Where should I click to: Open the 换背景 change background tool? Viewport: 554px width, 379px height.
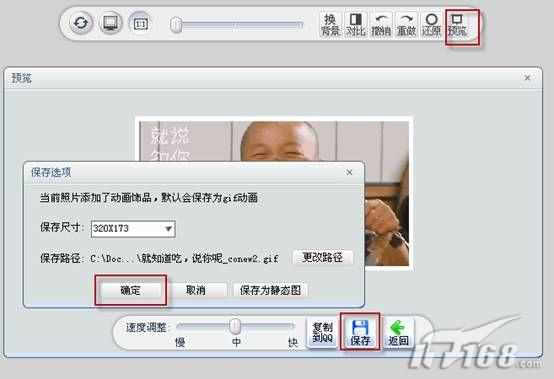pos(330,24)
